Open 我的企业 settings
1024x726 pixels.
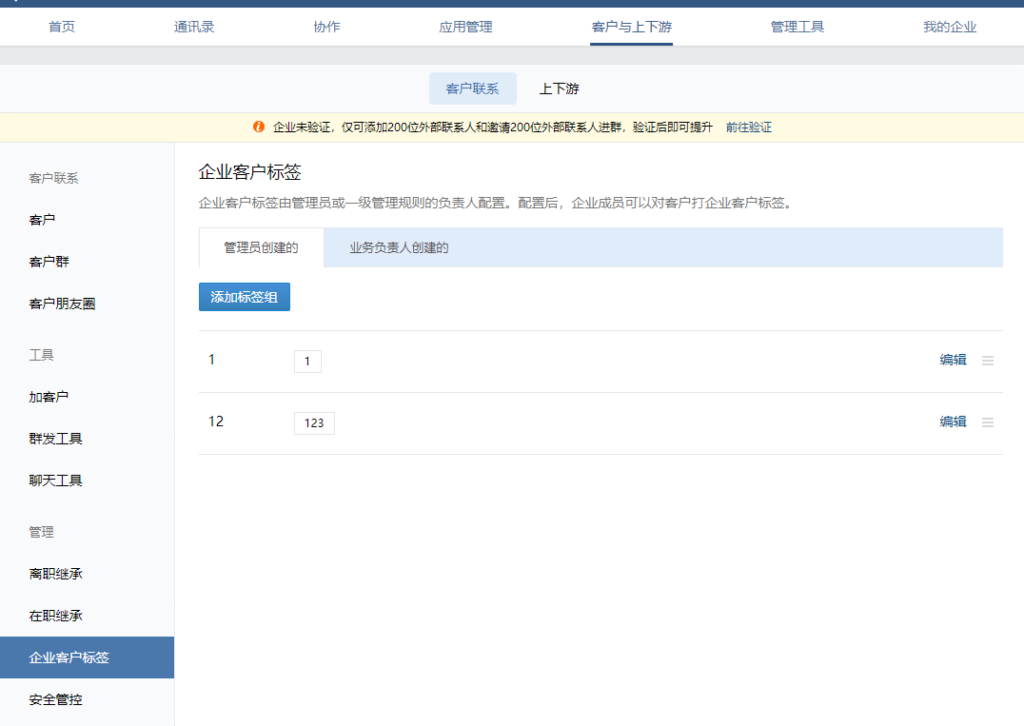[948, 27]
